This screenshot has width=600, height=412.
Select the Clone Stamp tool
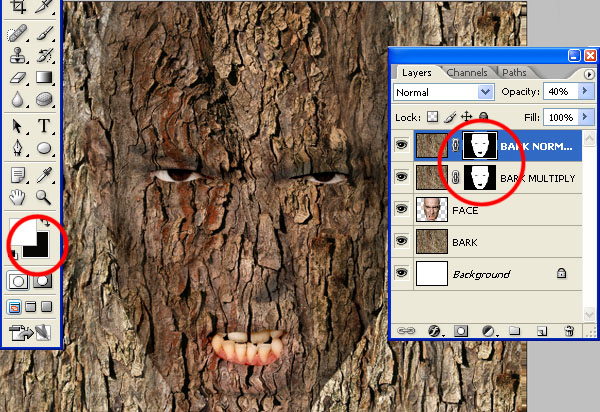[19, 55]
